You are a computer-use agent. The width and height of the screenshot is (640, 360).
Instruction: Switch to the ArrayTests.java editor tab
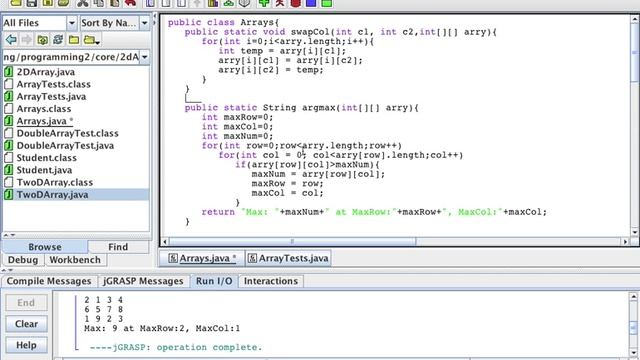pyautogui.click(x=288, y=258)
